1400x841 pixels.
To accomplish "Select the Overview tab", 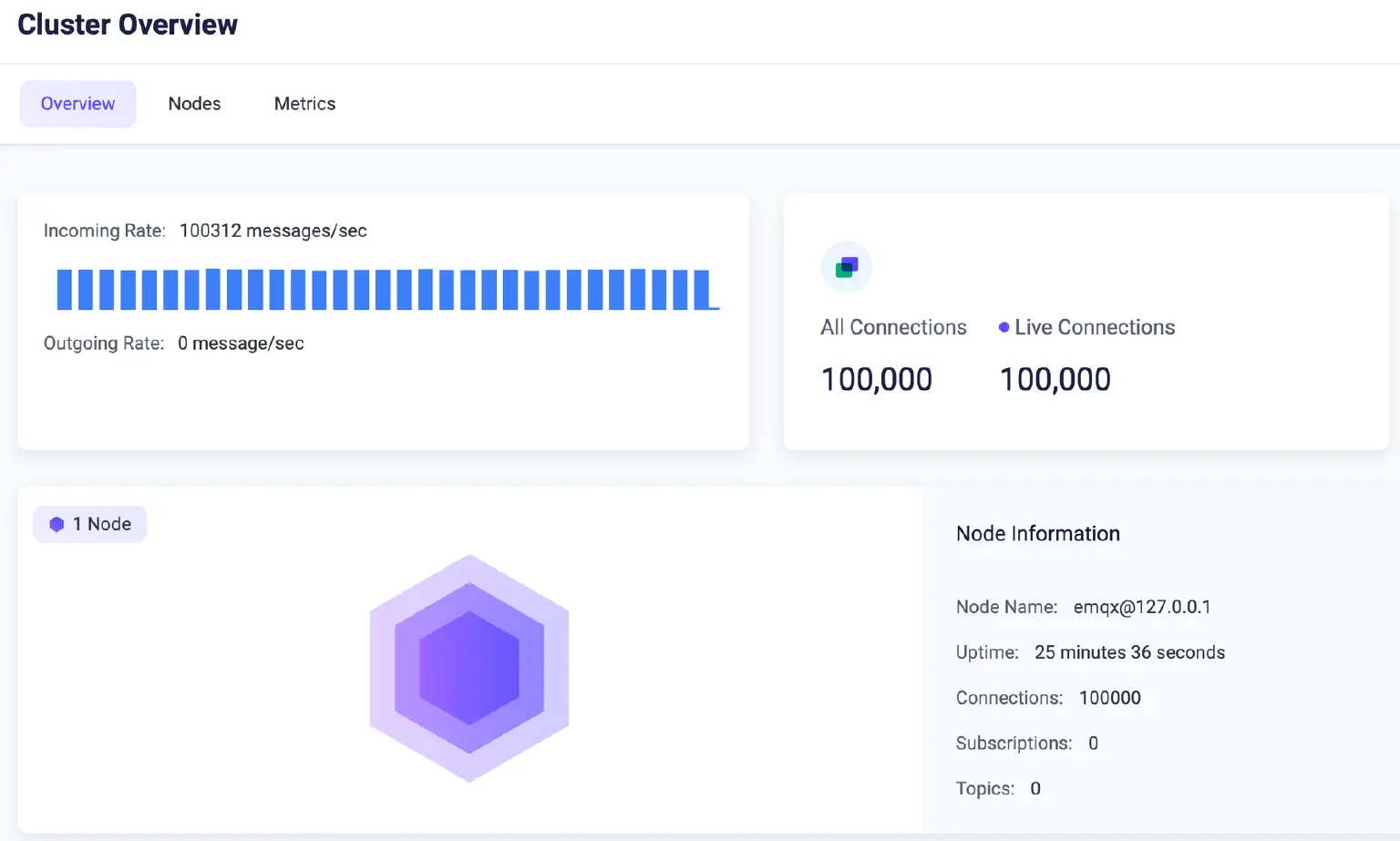I will click(77, 103).
